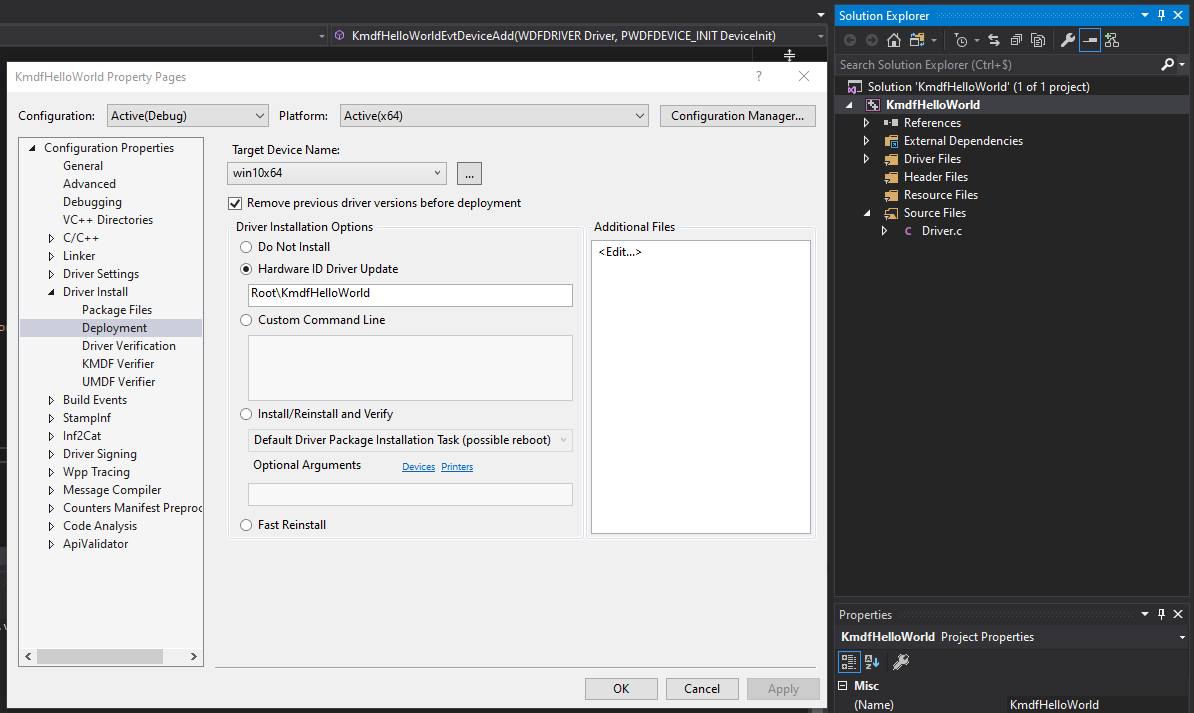
Task: Pin the Solution Explorer panel
Action: point(1161,15)
